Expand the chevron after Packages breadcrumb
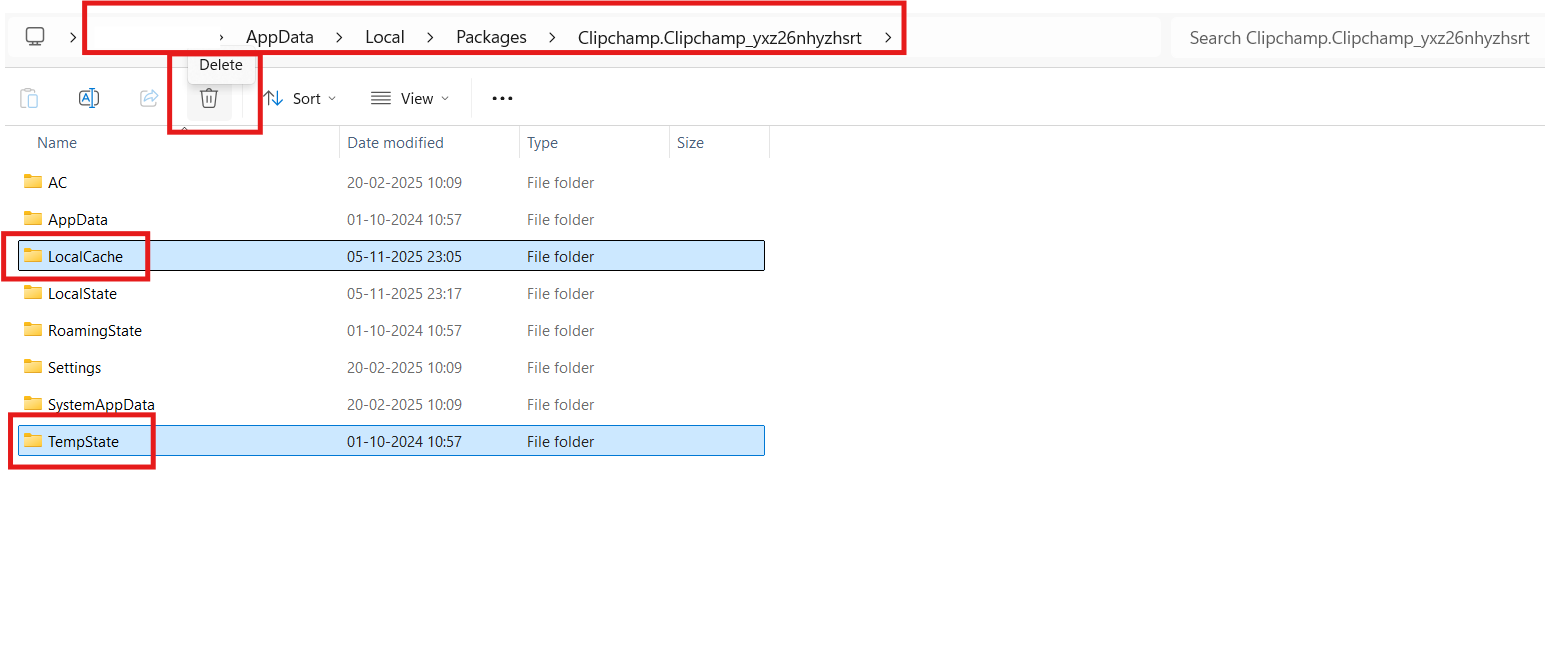1545x648 pixels. (552, 38)
